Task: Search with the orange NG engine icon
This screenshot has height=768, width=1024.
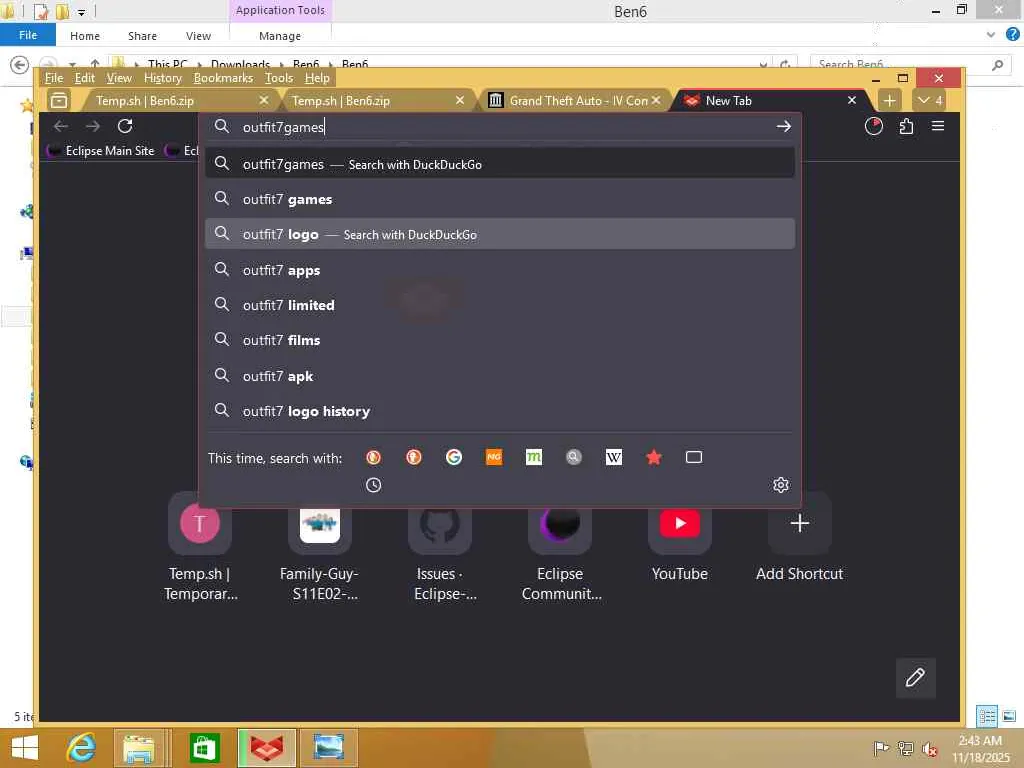Action: click(x=494, y=457)
